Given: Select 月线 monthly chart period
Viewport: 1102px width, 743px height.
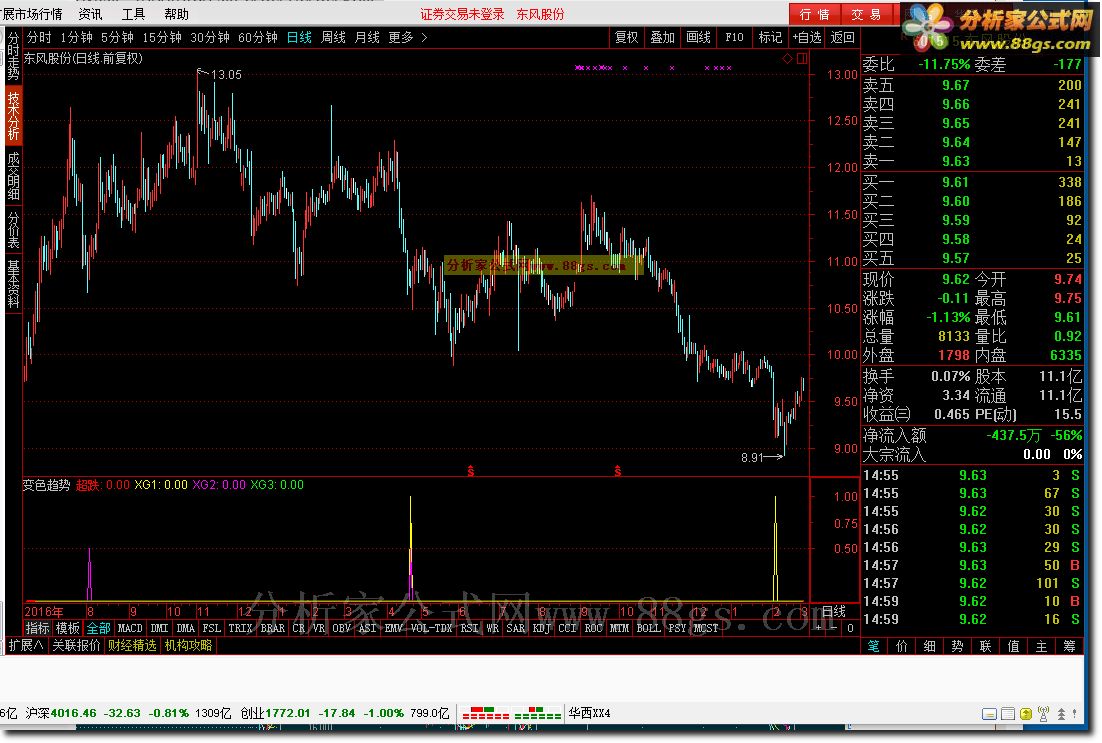Looking at the screenshot, I should click(x=367, y=37).
